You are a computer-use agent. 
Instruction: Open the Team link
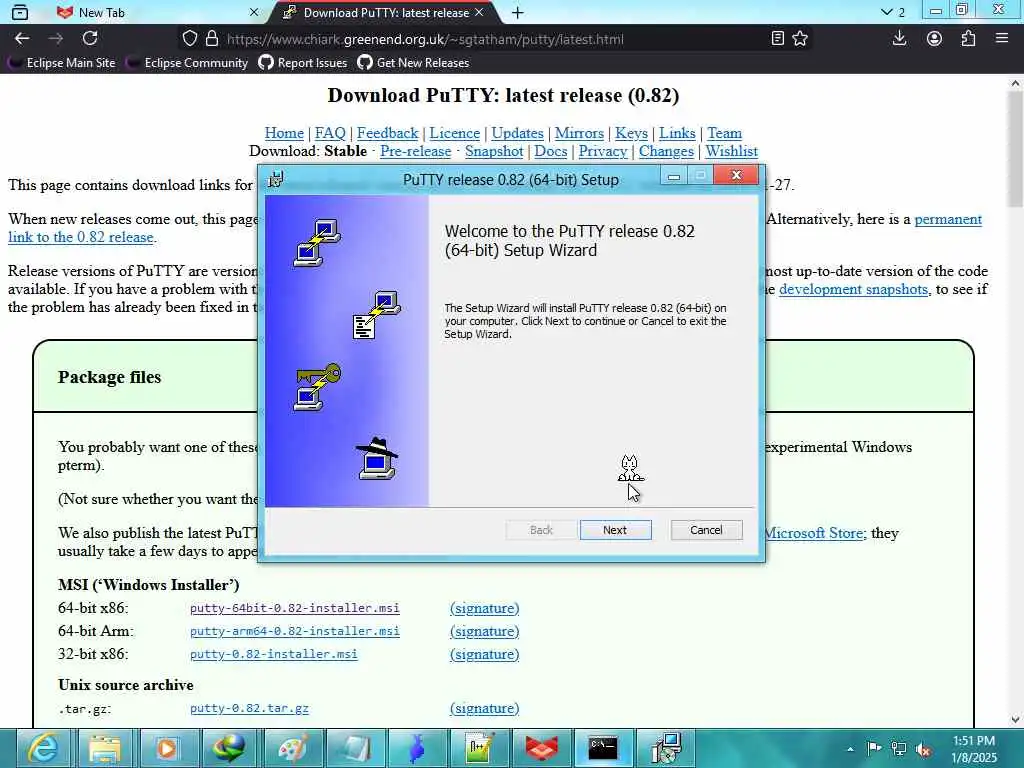(724, 133)
